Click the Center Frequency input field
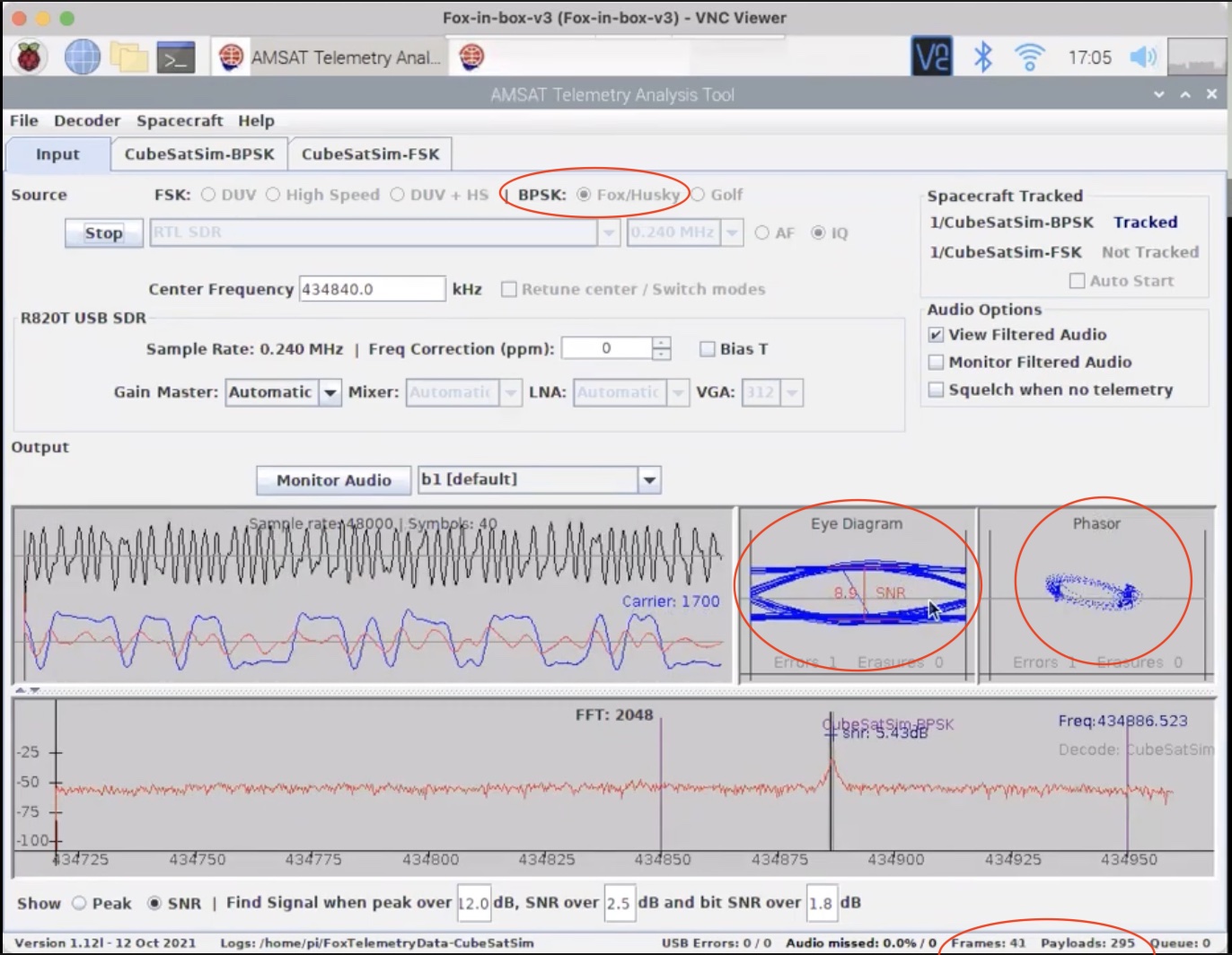Viewport: 1232px width, 955px height. click(372, 289)
